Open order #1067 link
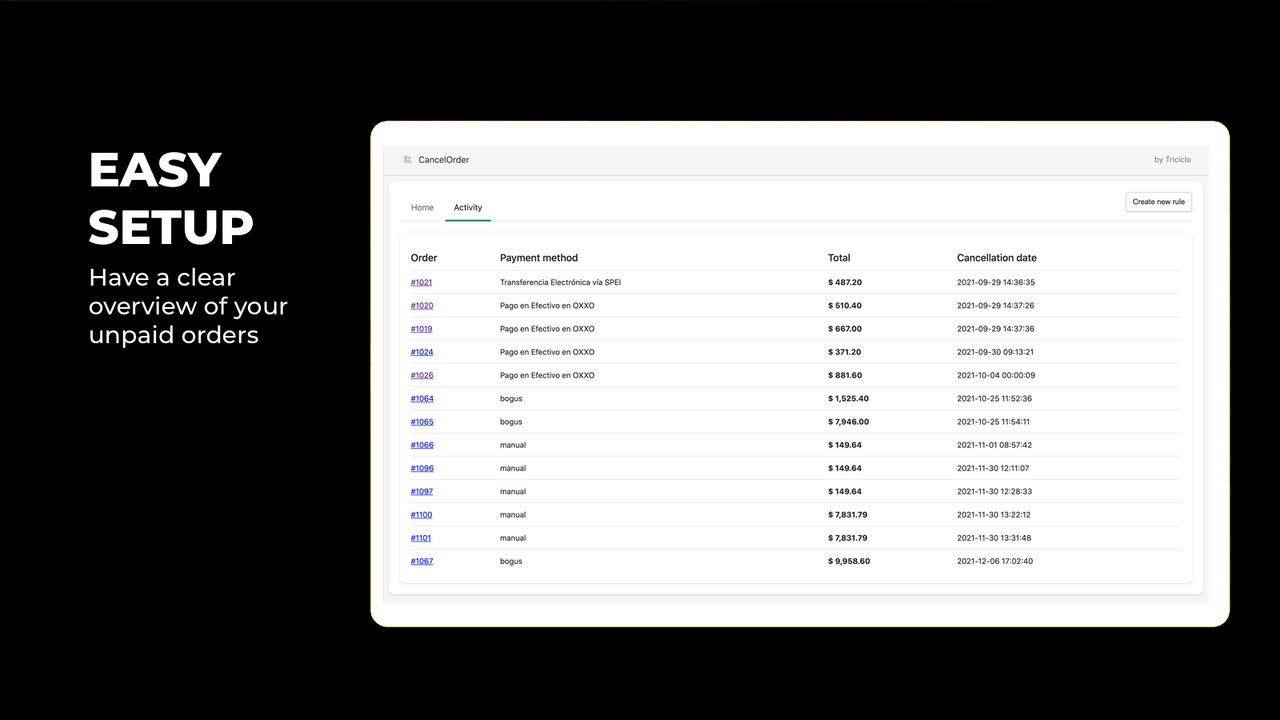The image size is (1280, 720). click(x=422, y=561)
